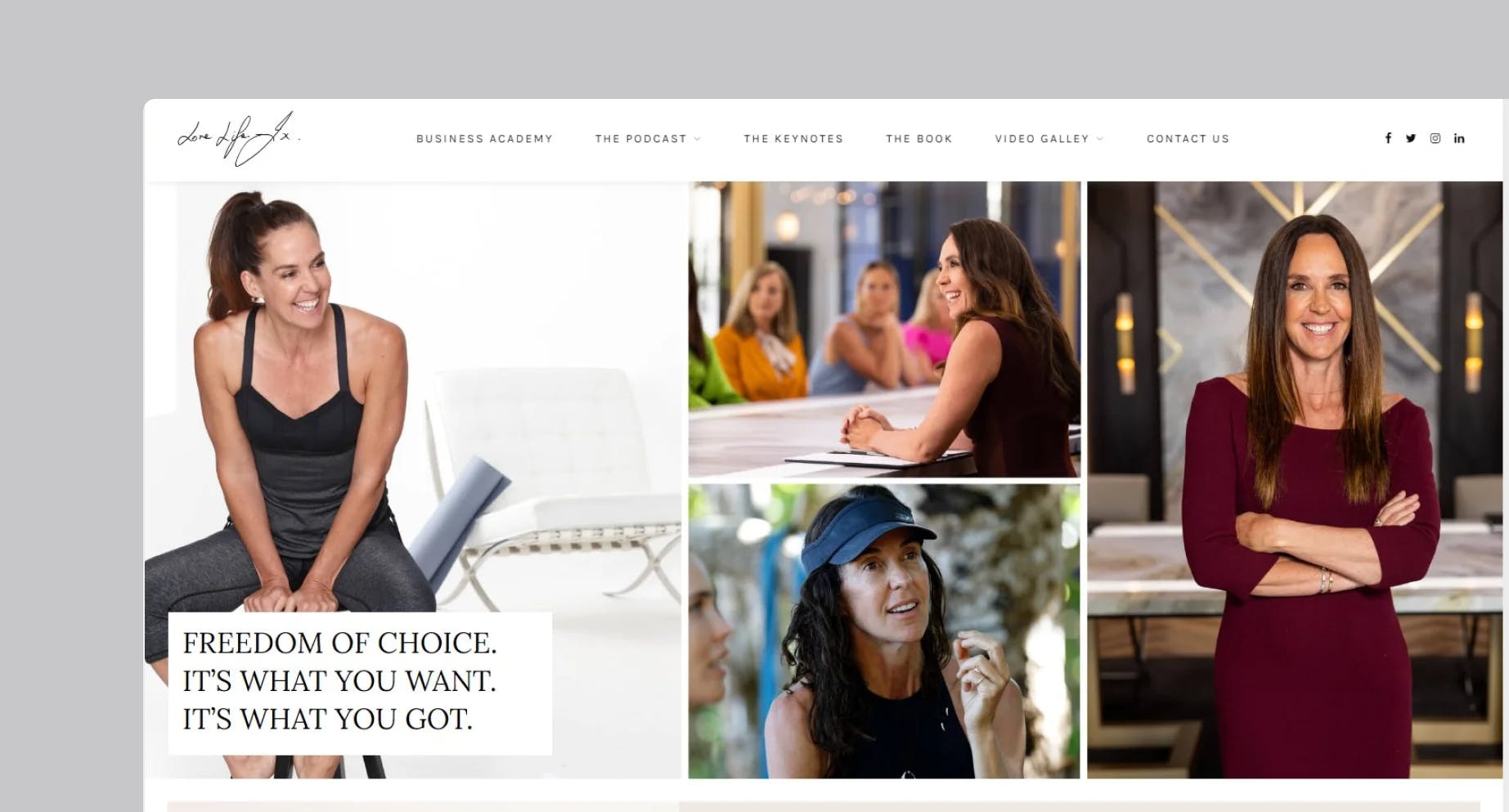
Task: Open the Twitter social icon
Action: [x=1411, y=138]
